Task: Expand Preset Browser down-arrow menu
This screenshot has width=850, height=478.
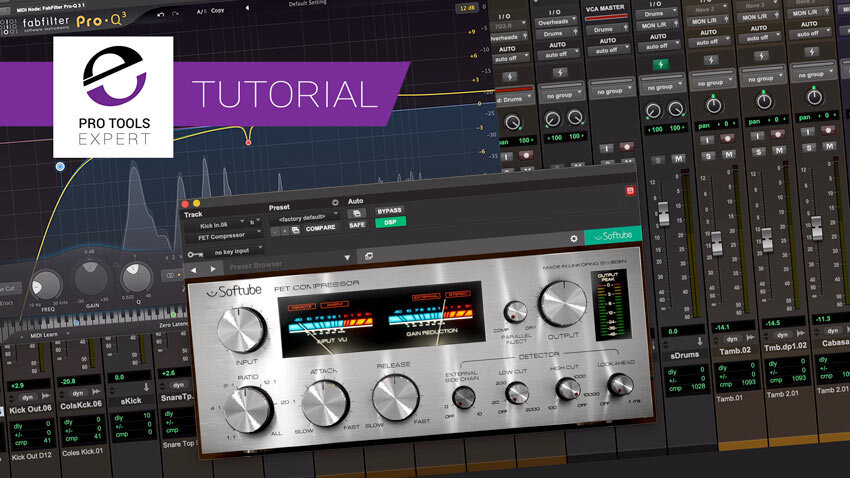Action: coord(347,257)
